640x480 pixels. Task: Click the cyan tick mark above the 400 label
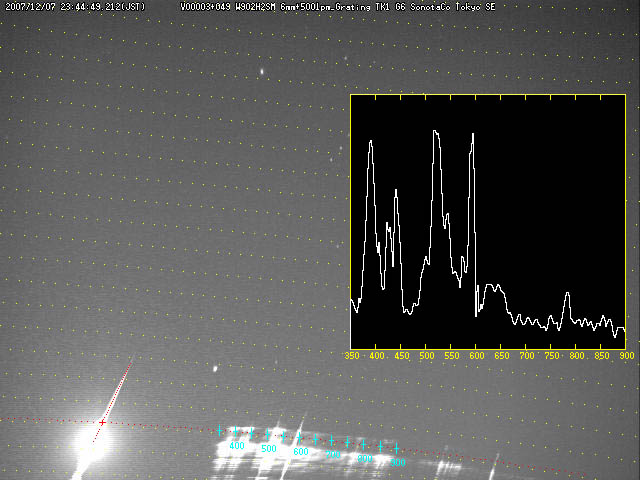click(x=220, y=431)
